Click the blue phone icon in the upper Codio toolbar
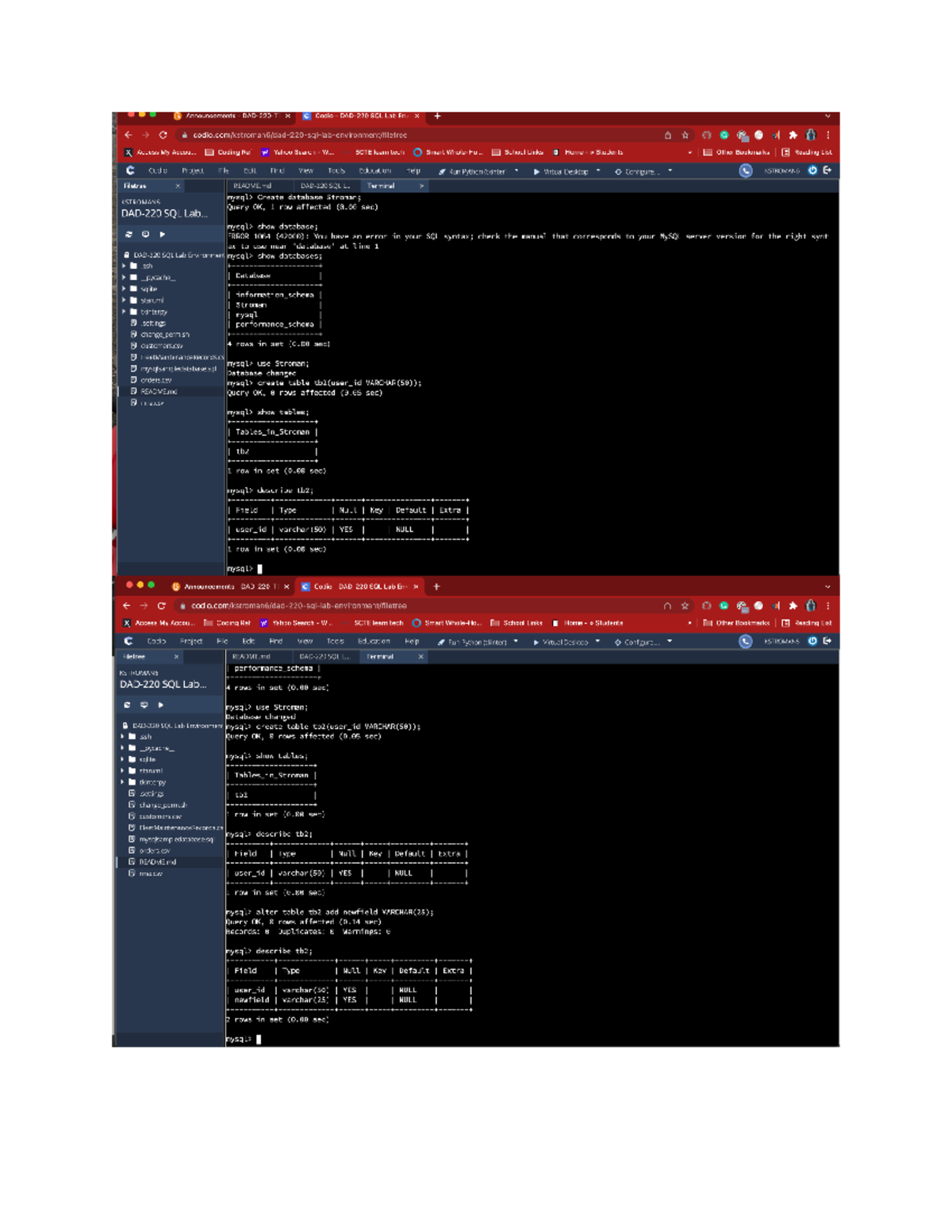 coord(746,171)
